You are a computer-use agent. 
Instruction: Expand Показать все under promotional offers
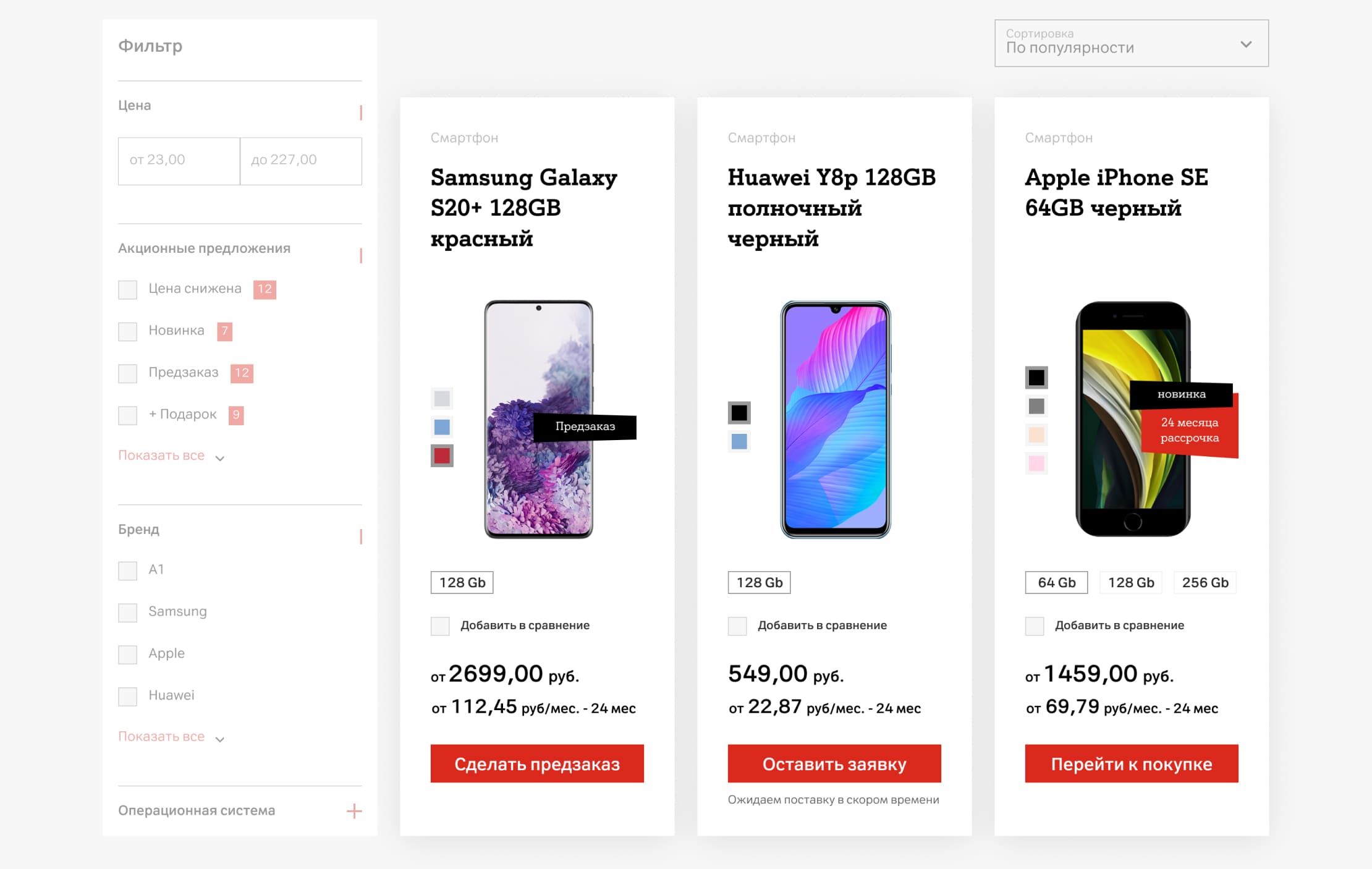click(x=170, y=456)
